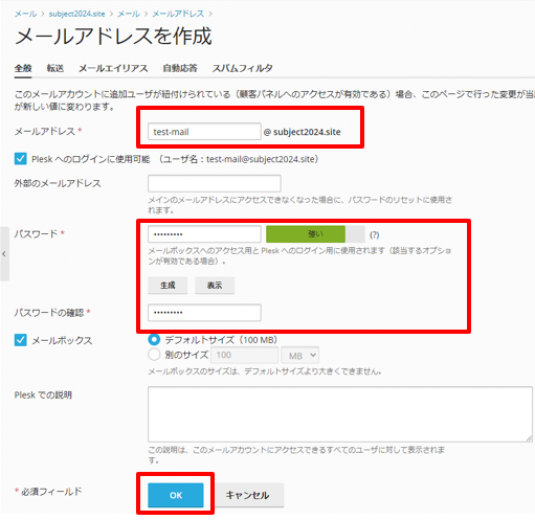Click the 表示 show password button
The width and height of the screenshot is (535, 520).
click(215, 285)
